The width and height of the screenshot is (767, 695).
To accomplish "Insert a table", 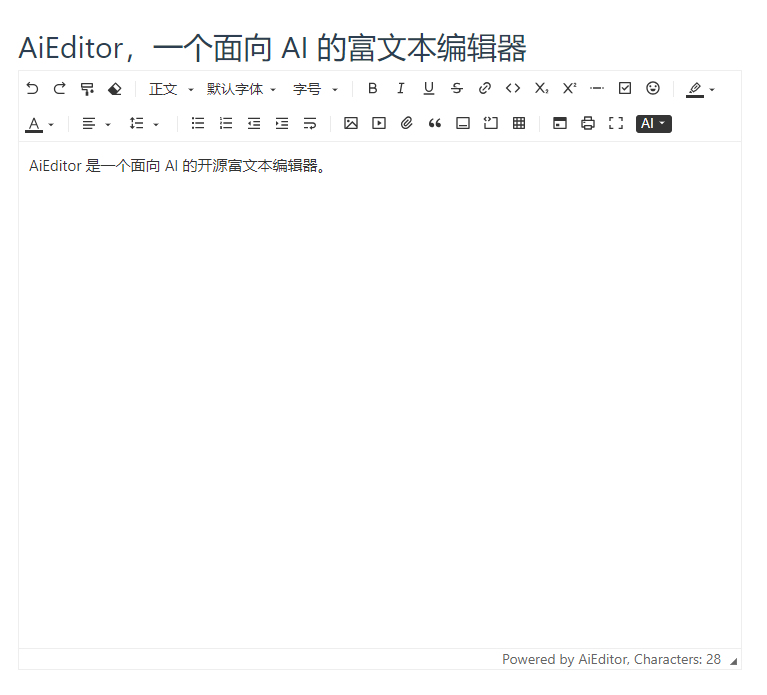I will point(519,123).
